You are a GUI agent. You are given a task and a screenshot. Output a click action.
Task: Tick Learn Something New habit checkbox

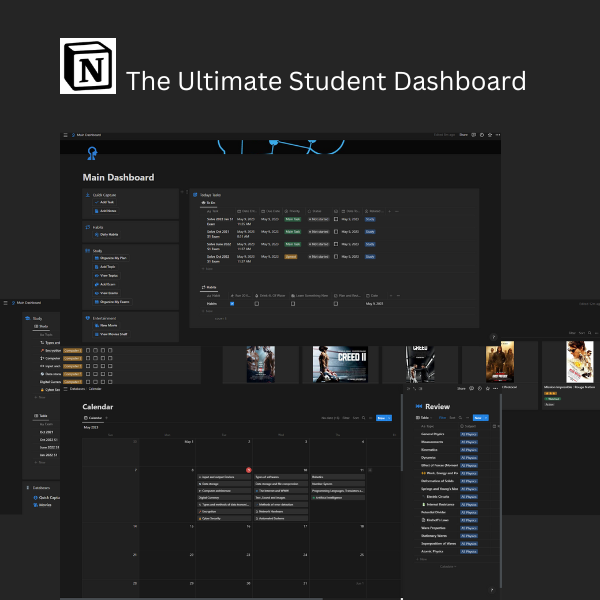click(293, 303)
